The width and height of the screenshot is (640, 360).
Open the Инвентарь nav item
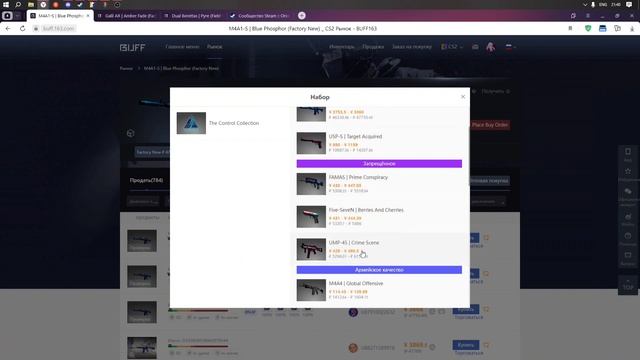point(342,47)
